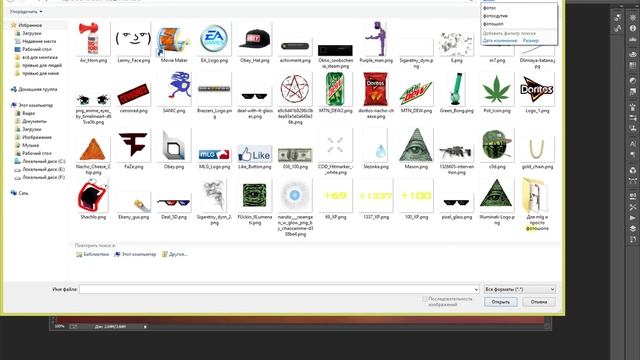Select the MTN_DEW2.png can image
The width and height of the screenshot is (640, 360).
(335, 89)
